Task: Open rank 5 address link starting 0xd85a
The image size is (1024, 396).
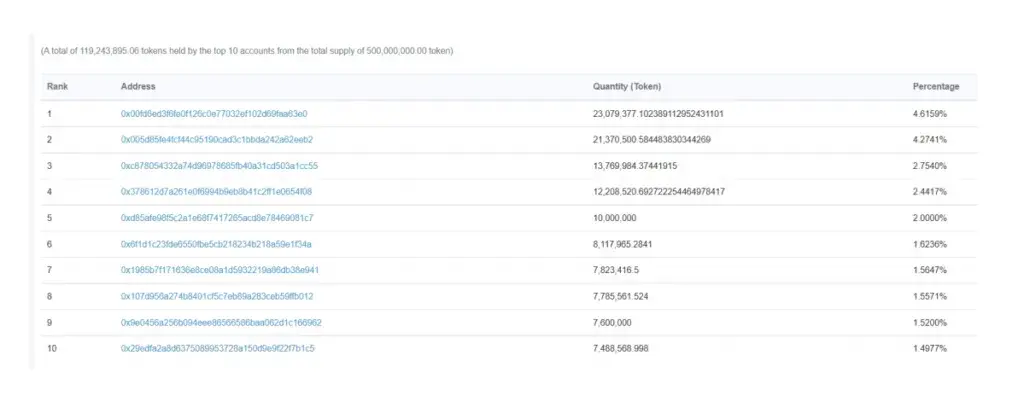Action: click(217, 218)
